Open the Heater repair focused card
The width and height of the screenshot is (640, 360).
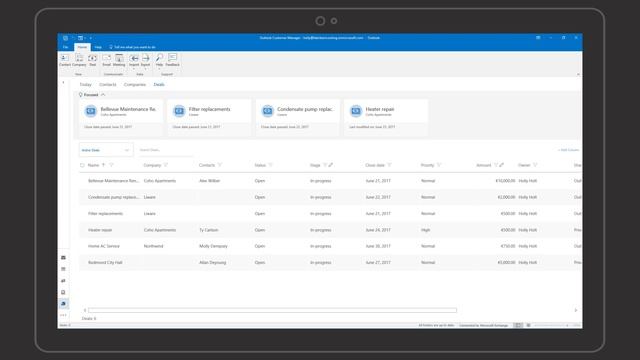pos(386,117)
